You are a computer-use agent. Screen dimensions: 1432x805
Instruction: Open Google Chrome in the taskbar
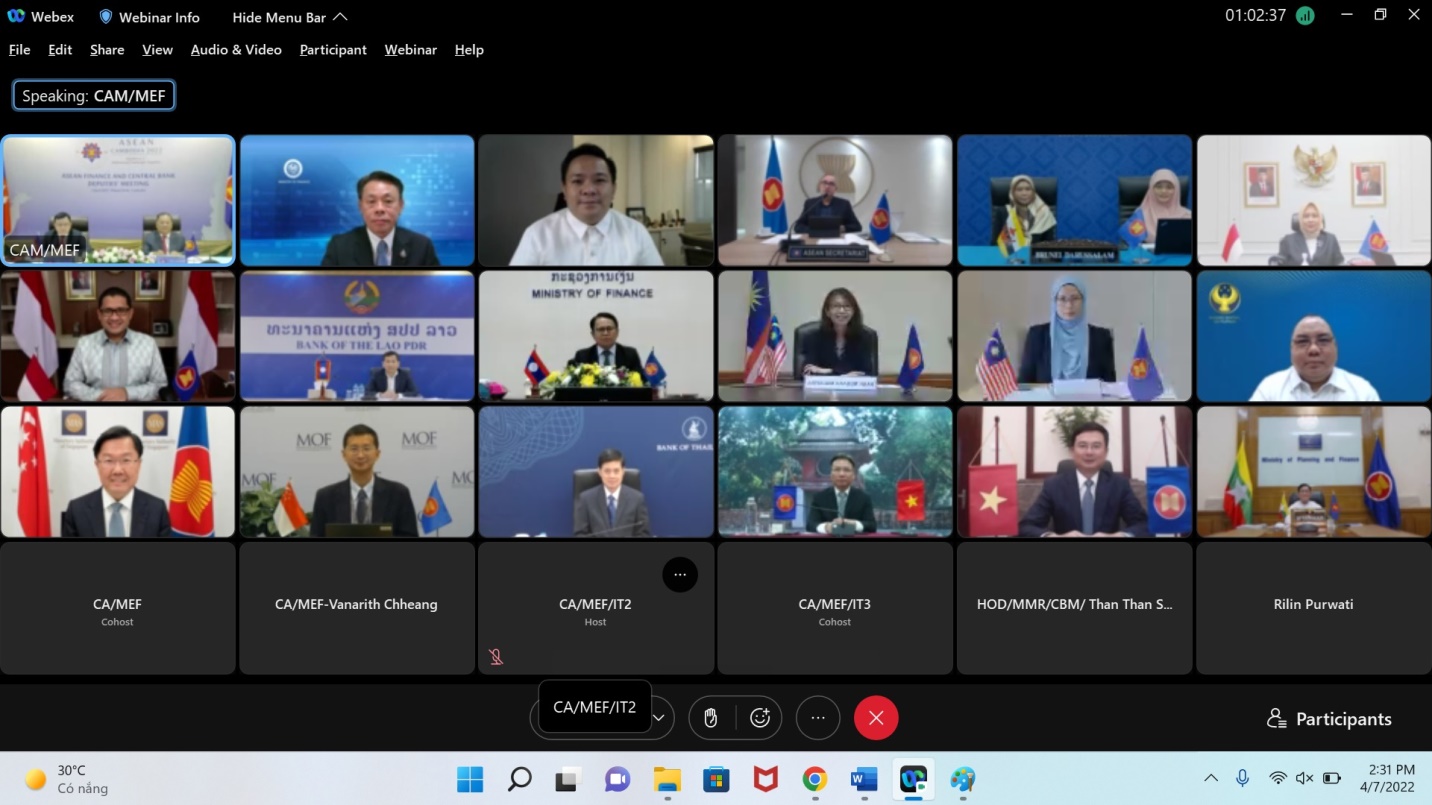pos(815,779)
